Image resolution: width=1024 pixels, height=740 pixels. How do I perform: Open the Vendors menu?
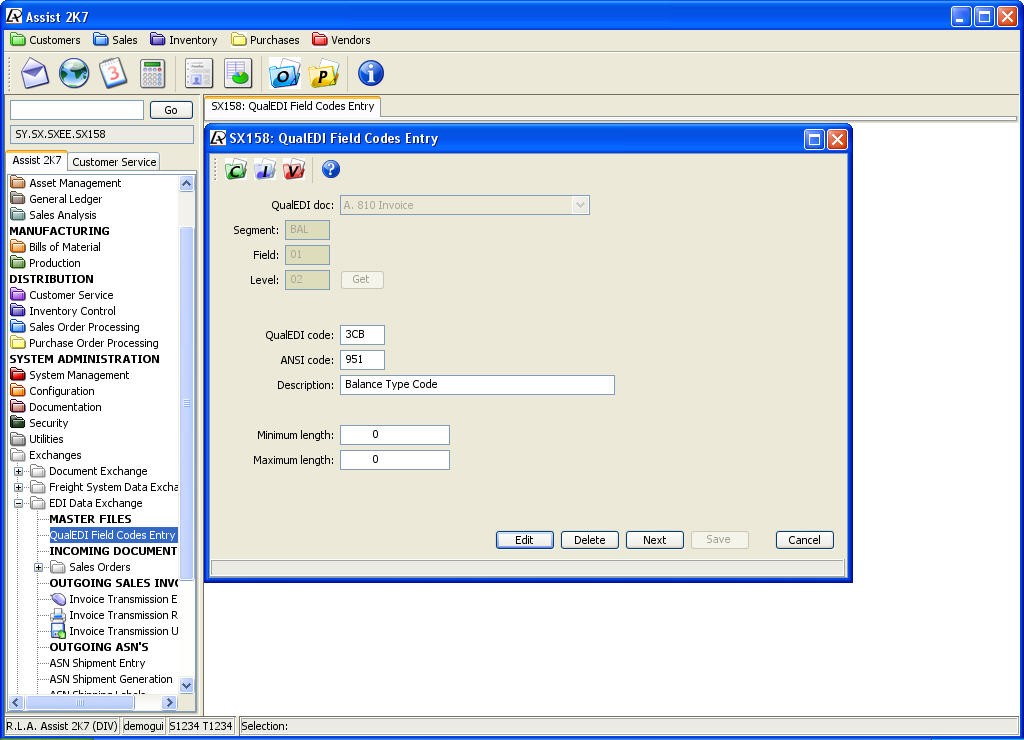point(342,40)
